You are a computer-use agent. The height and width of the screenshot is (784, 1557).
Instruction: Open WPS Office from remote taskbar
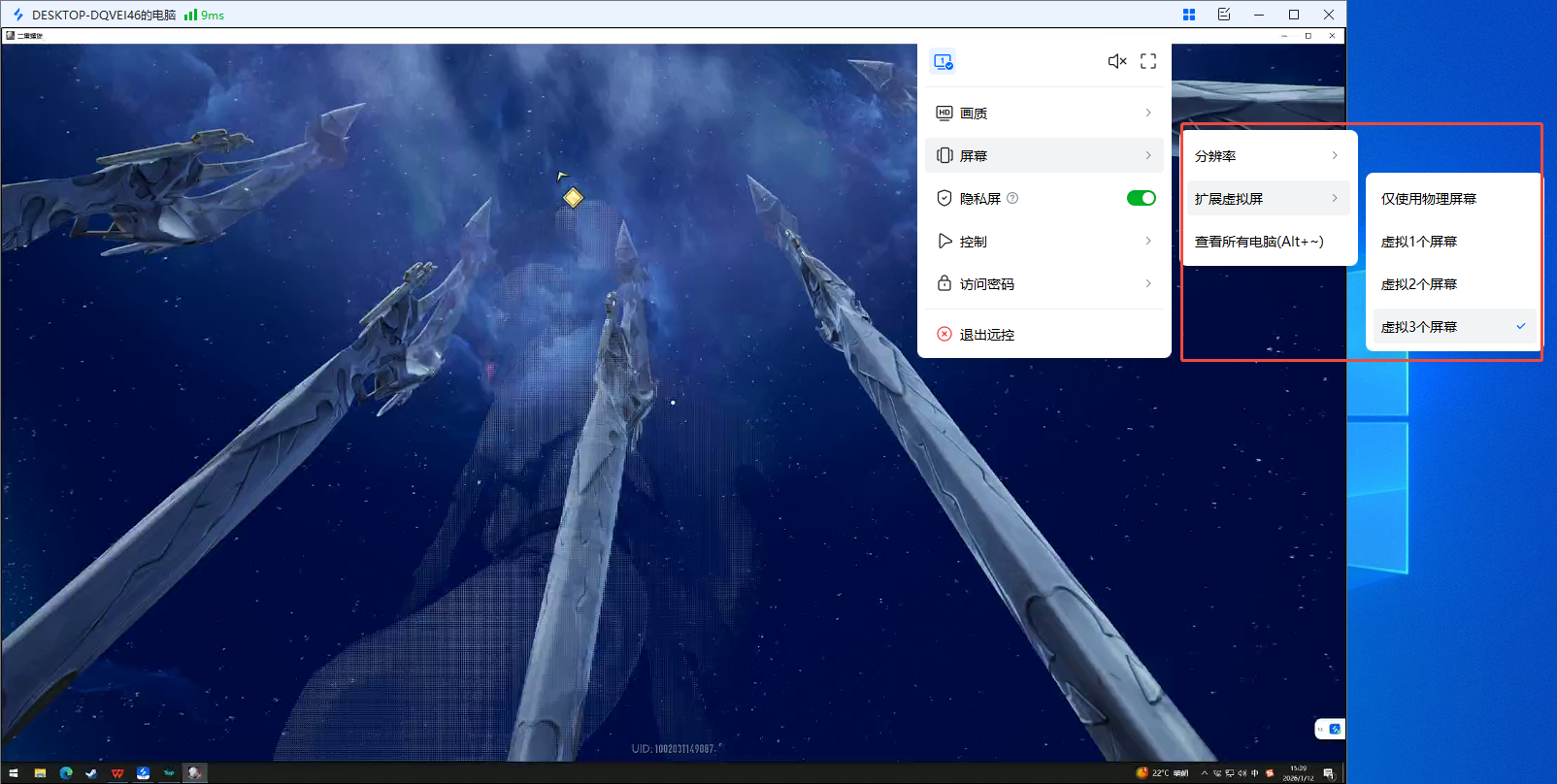point(117,773)
